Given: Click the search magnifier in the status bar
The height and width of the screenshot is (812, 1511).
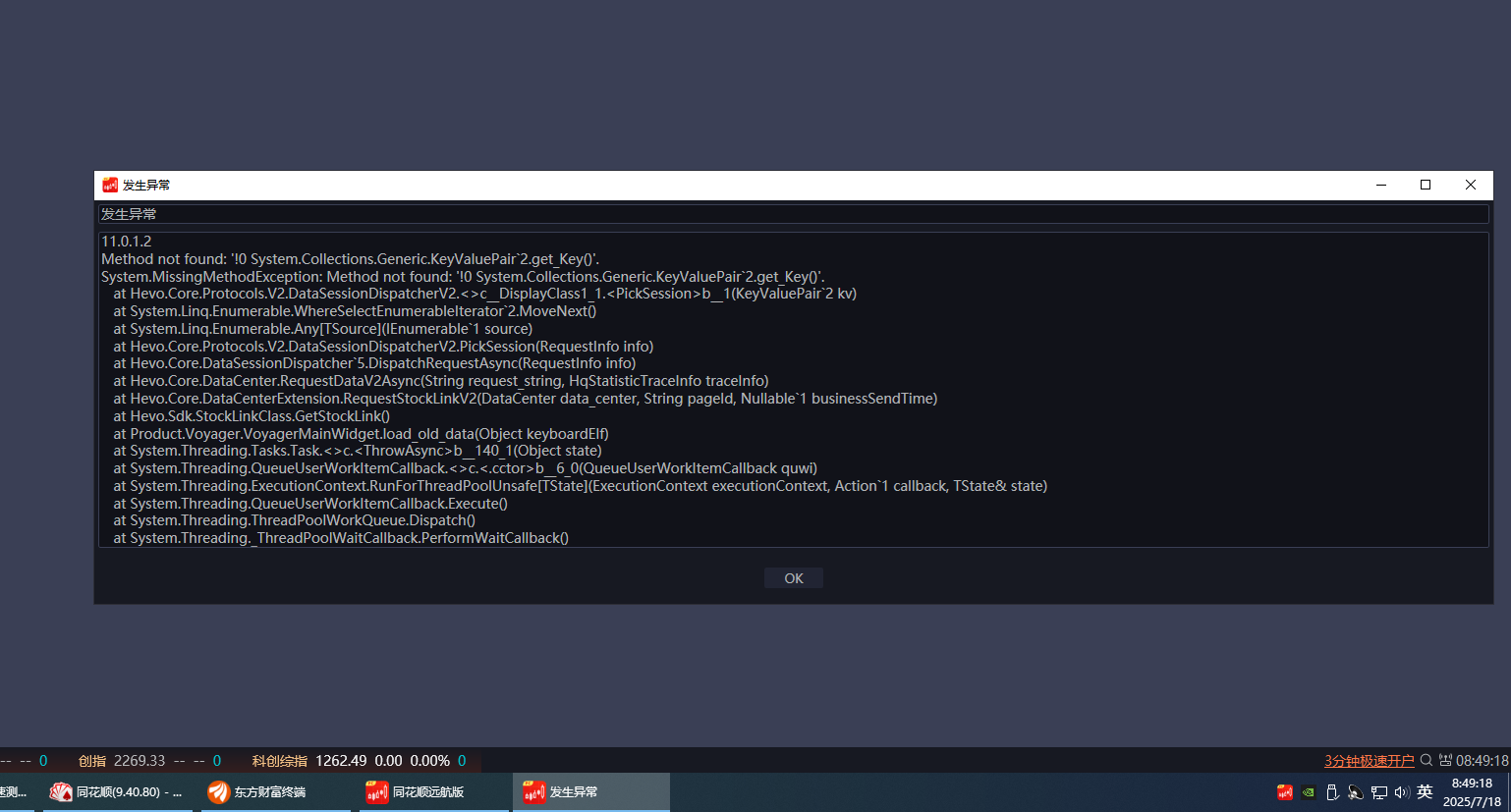Looking at the screenshot, I should (x=1427, y=760).
